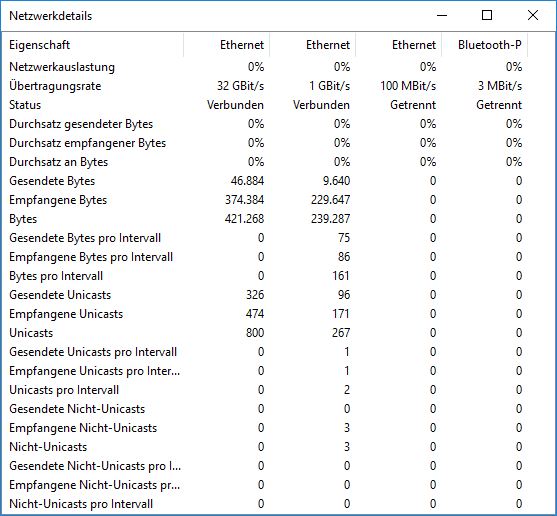
Task: Select the Empfangene Bytes row
Action: pyautogui.click(x=265, y=200)
